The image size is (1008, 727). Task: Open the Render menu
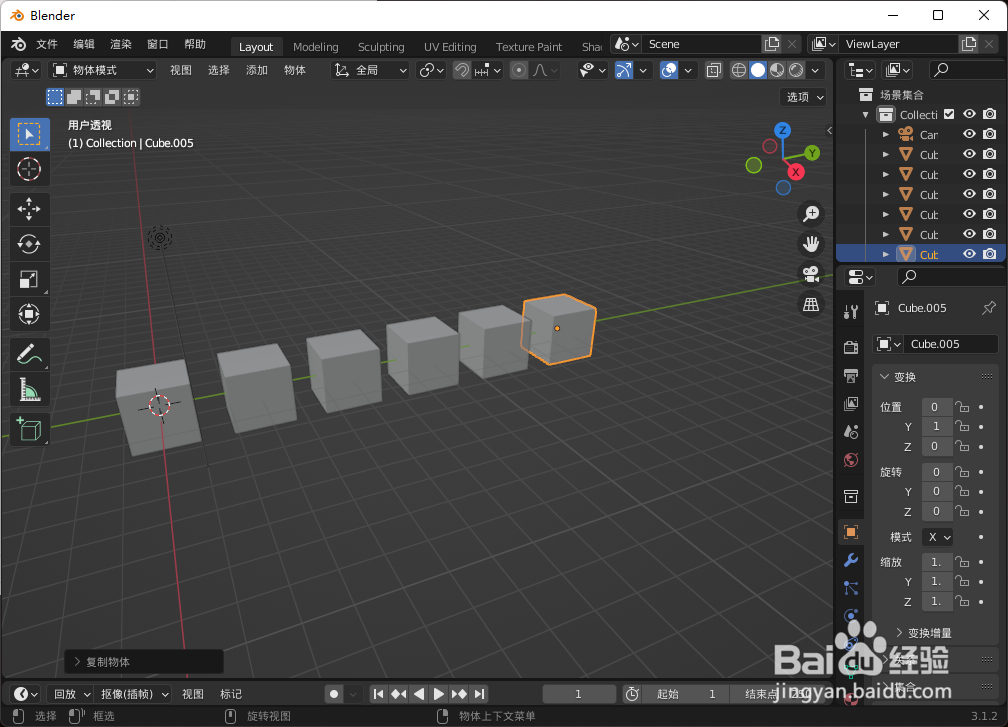point(121,44)
